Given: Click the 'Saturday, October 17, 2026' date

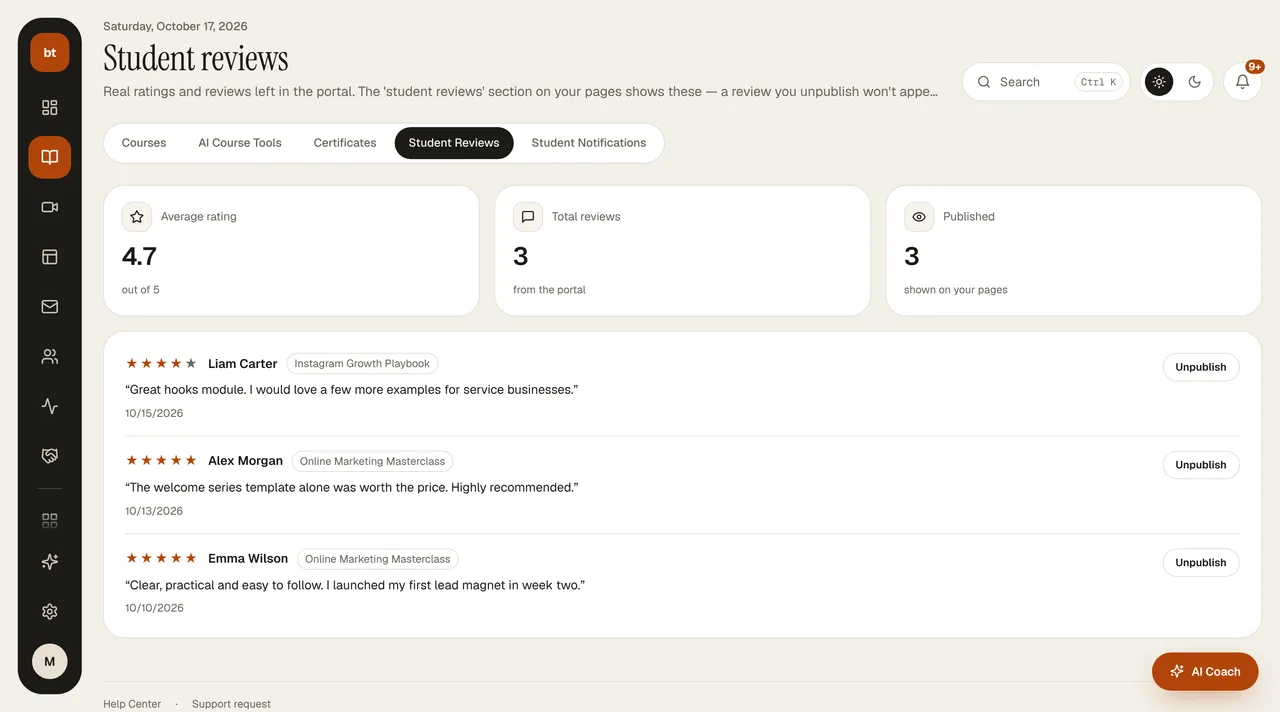Looking at the screenshot, I should tap(175, 26).
